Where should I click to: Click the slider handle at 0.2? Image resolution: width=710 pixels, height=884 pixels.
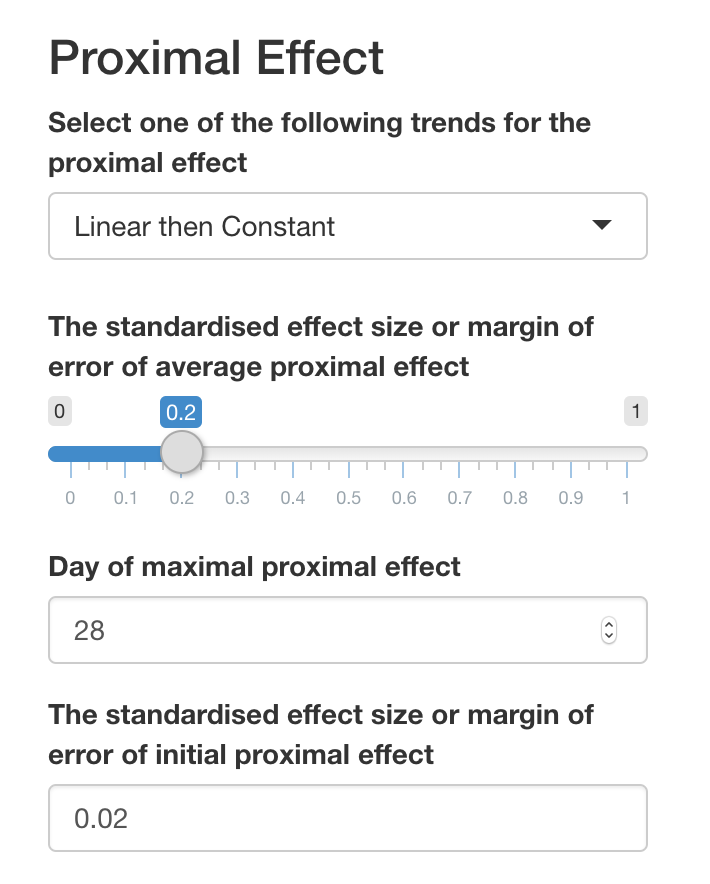click(x=181, y=453)
